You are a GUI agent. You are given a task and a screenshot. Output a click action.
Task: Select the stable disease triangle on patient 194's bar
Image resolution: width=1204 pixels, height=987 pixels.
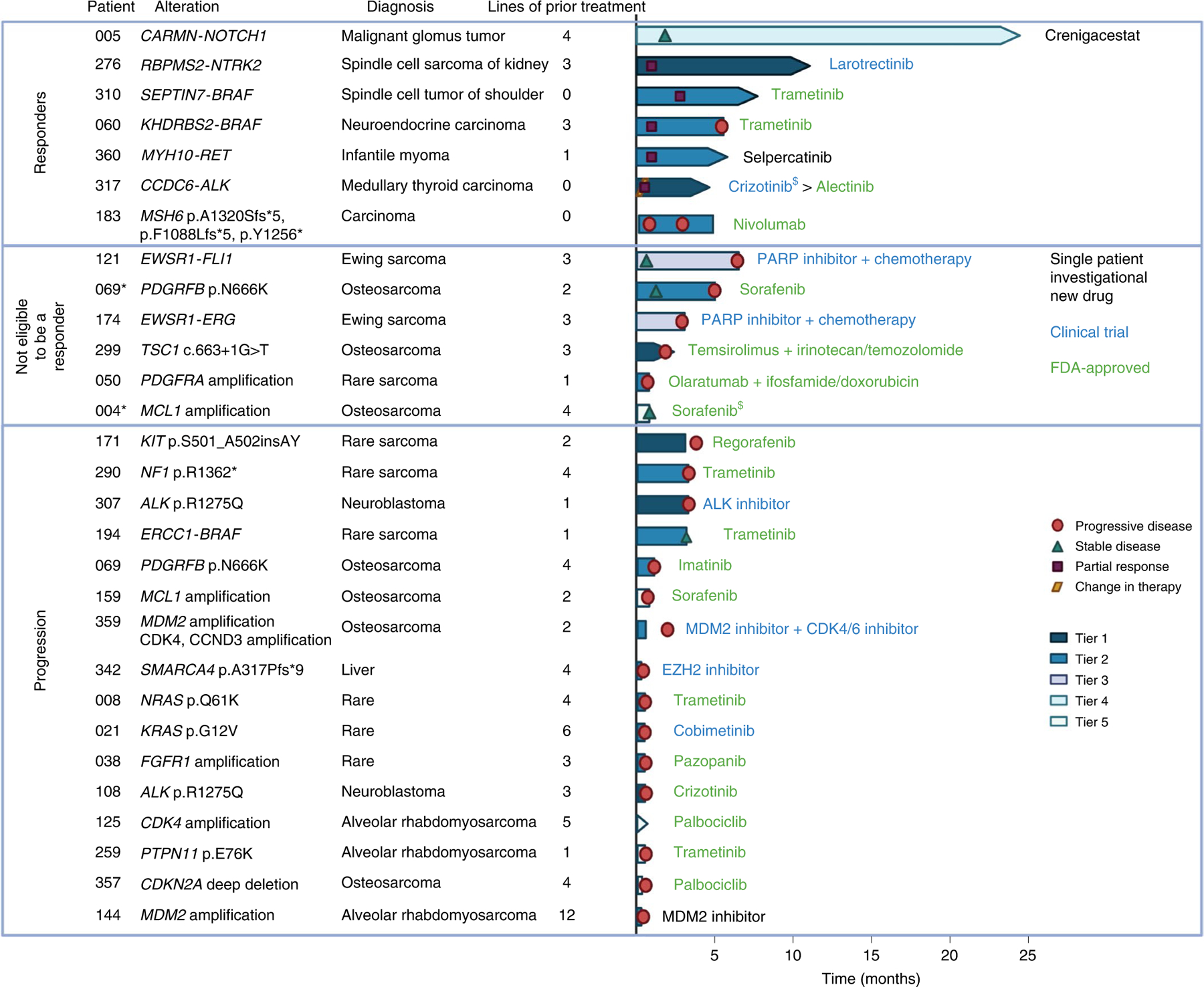[686, 536]
